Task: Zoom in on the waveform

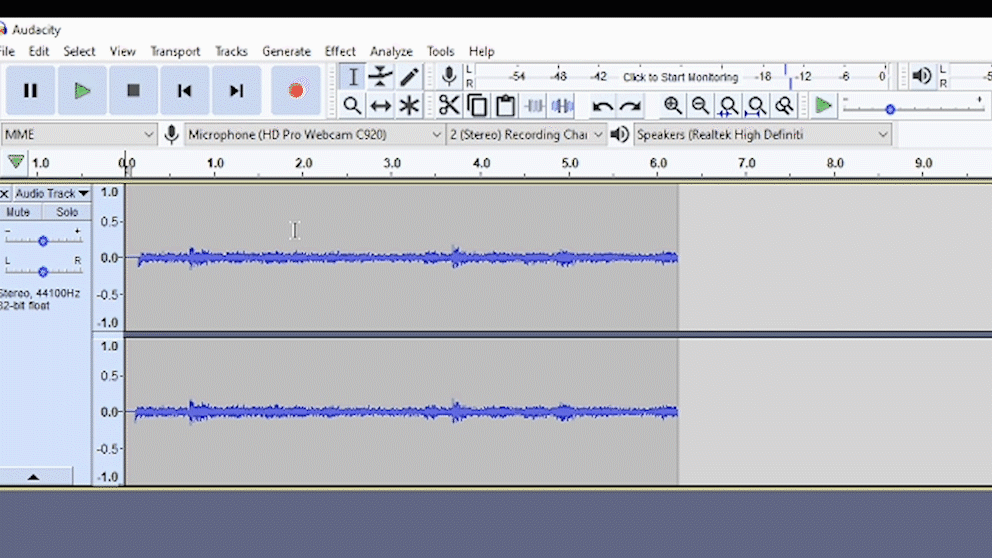Action: click(673, 105)
